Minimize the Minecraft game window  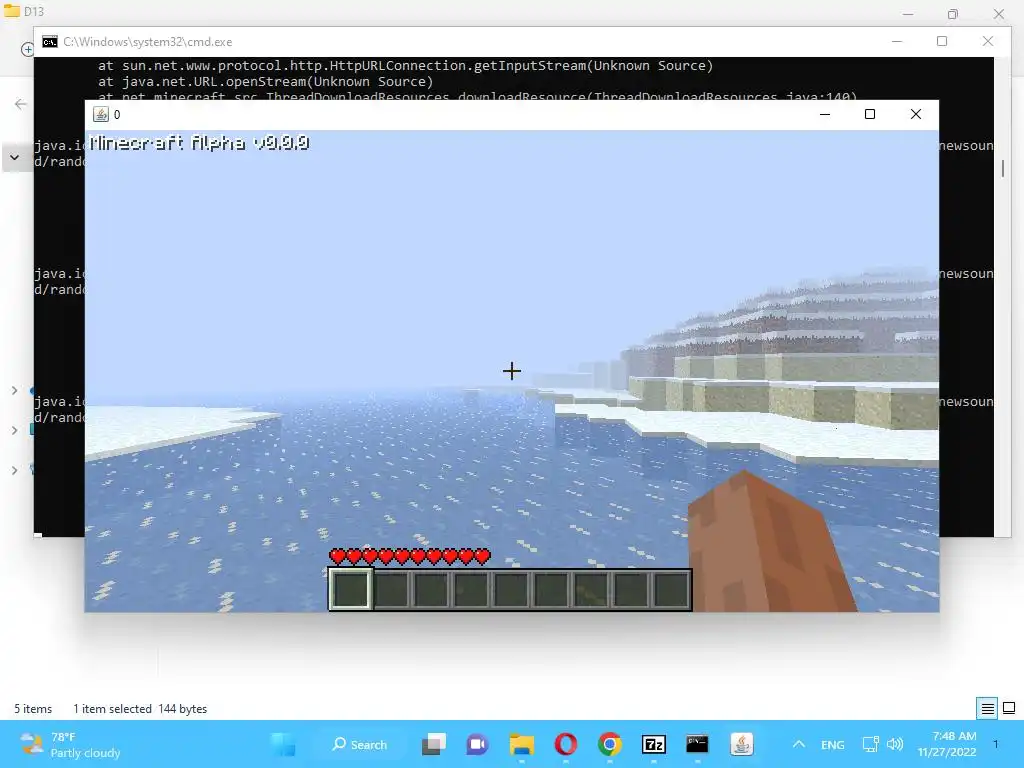coord(825,114)
